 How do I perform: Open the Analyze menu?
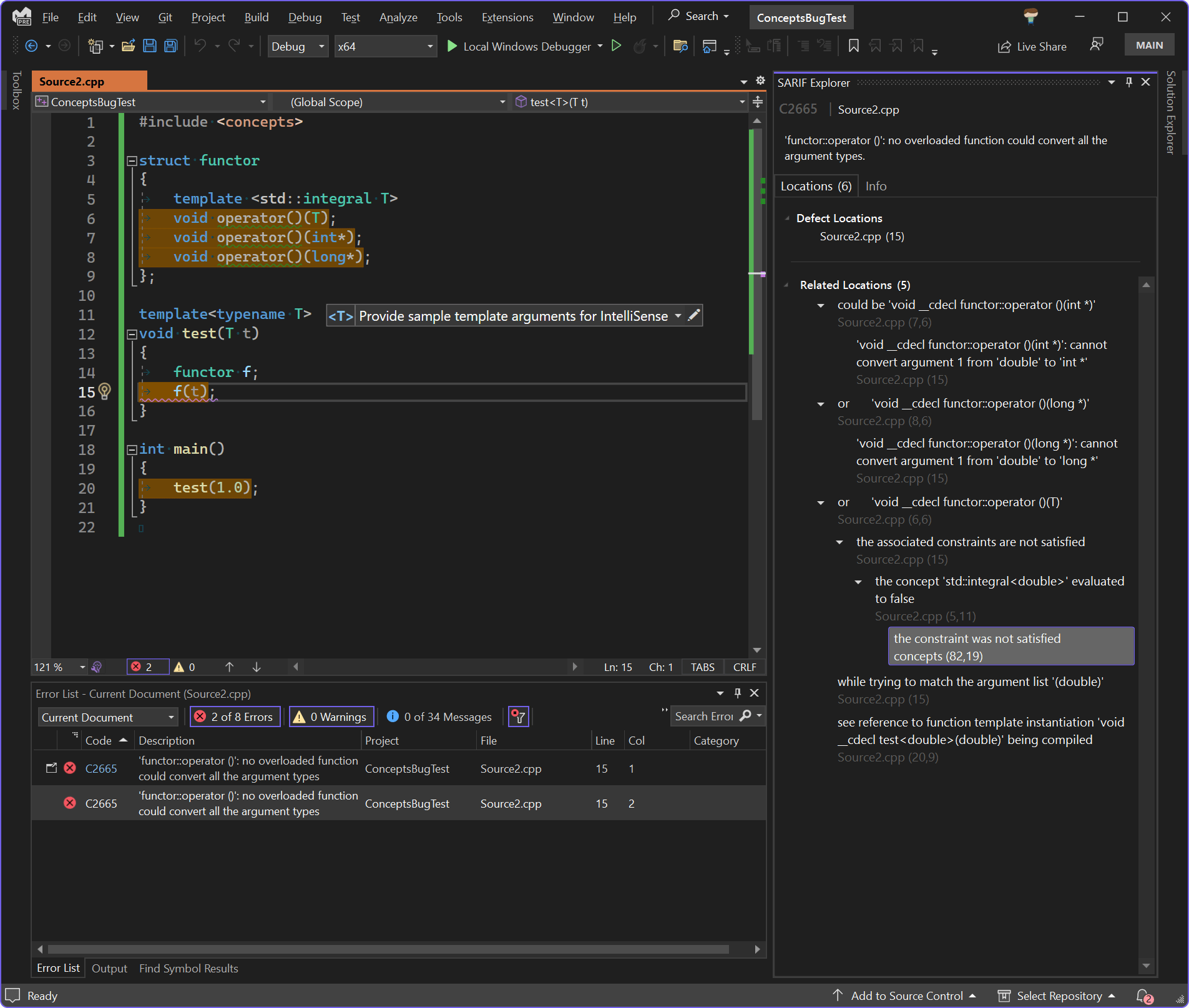398,17
